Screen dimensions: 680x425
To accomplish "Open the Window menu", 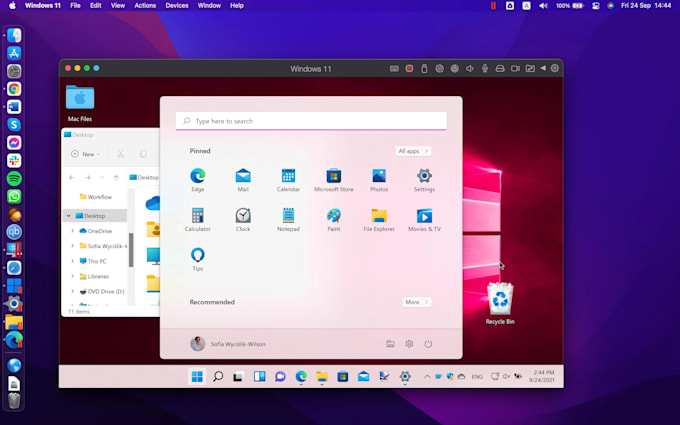I will tap(209, 6).
